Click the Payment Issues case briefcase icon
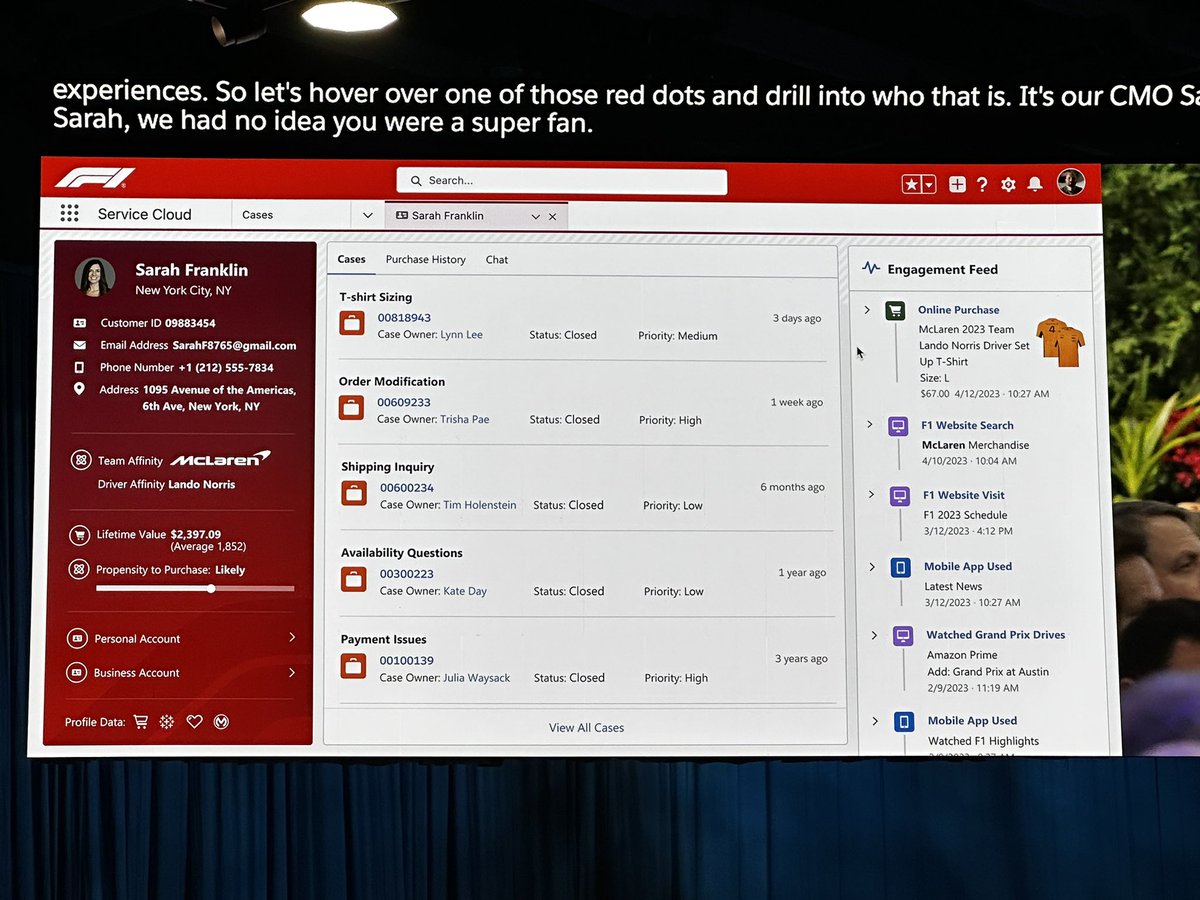Image resolution: width=1200 pixels, height=900 pixels. pos(353,666)
